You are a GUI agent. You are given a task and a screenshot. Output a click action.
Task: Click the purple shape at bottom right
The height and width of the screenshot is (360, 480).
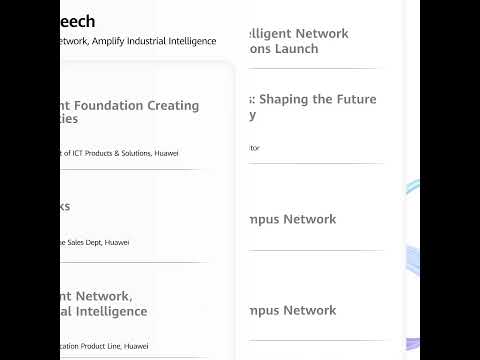coord(413,344)
